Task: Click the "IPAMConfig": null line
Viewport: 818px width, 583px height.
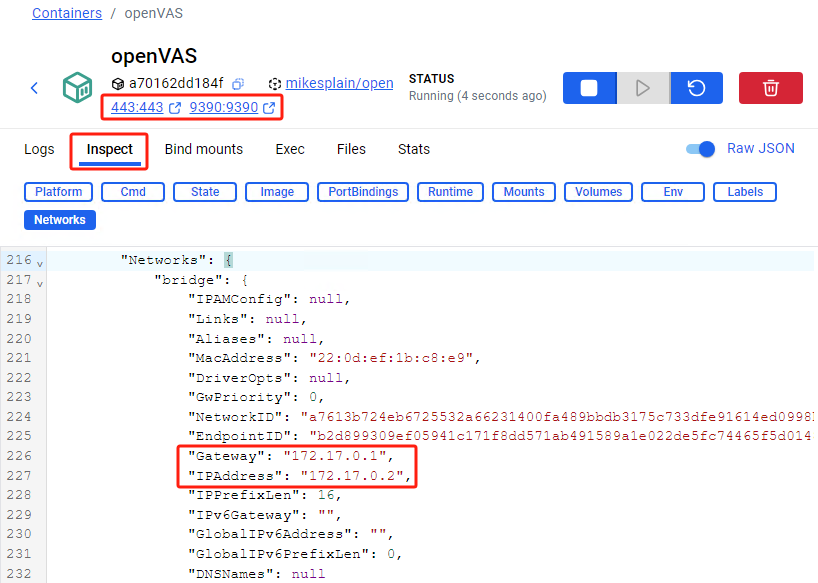Action: [x=269, y=299]
